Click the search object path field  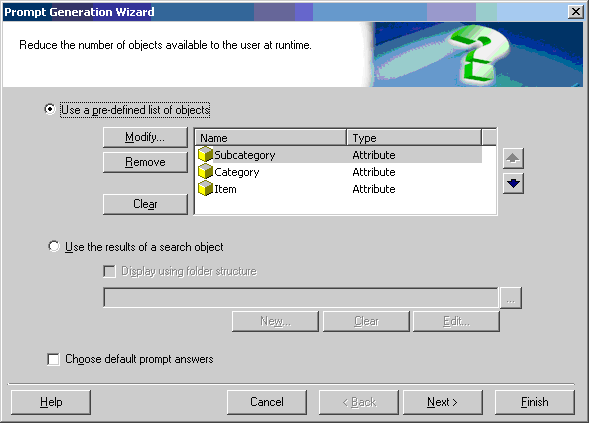[x=301, y=298]
